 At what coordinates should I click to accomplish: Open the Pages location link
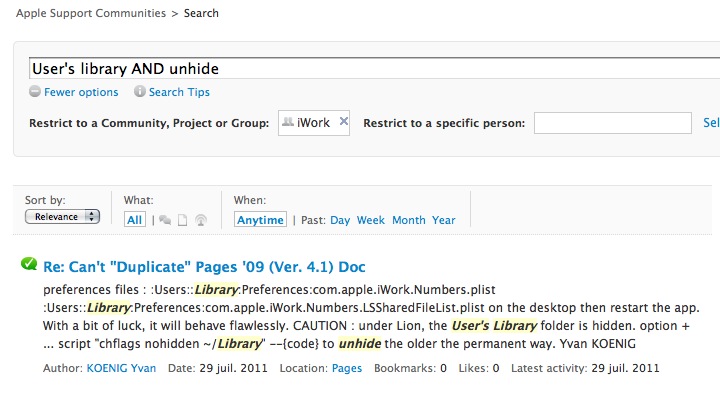347,368
